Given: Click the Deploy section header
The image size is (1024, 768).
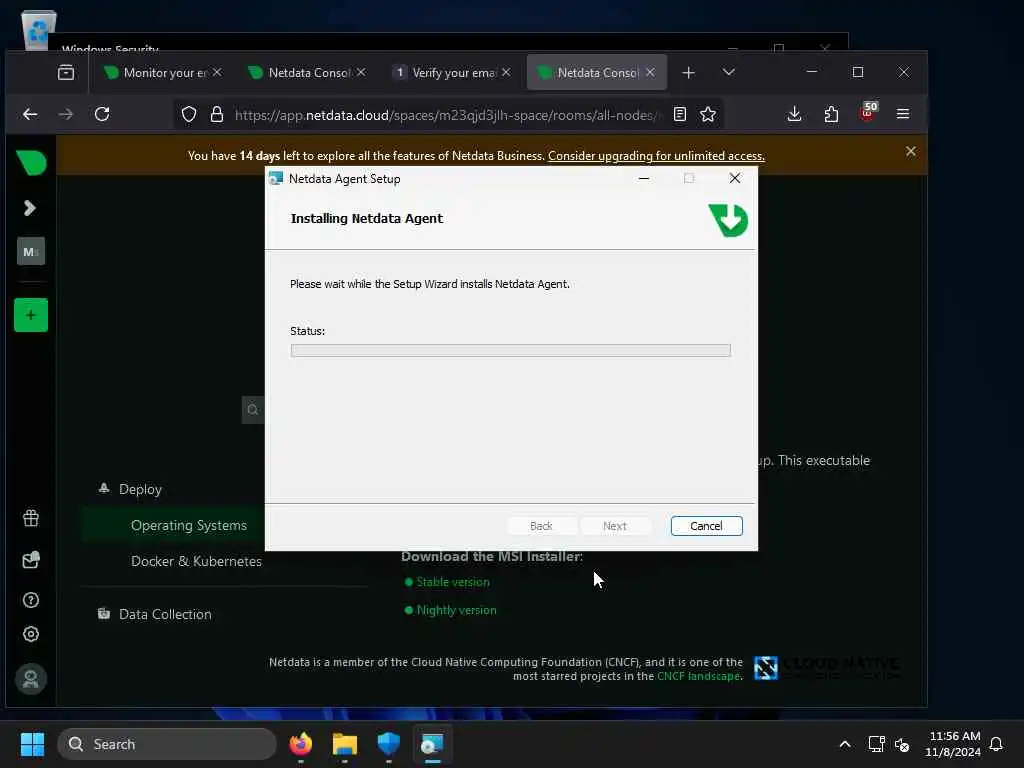Looking at the screenshot, I should click(x=140, y=489).
